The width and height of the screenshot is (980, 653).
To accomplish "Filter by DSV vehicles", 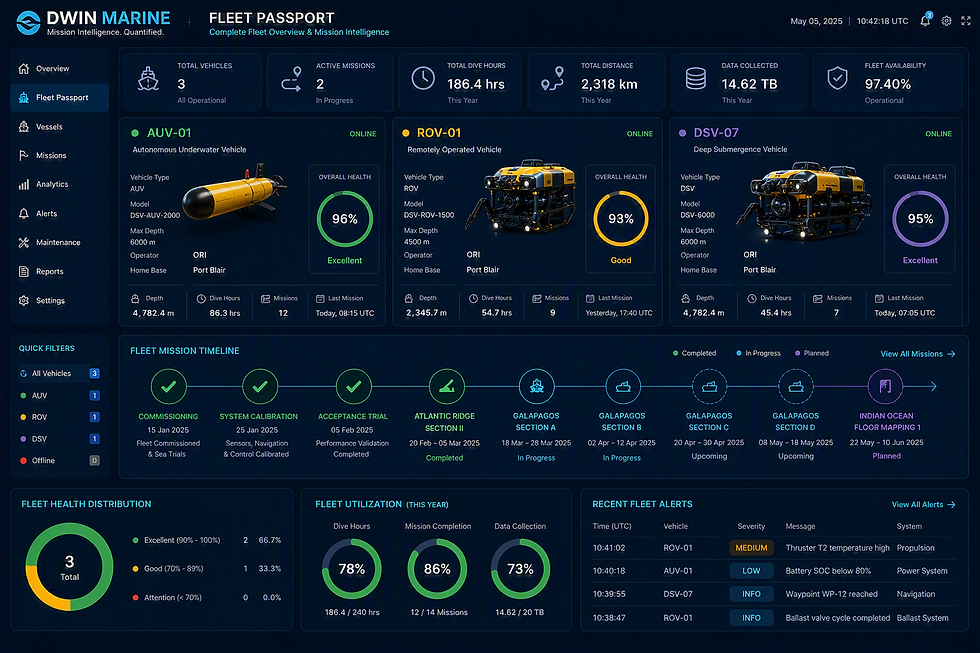I will pyautogui.click(x=59, y=439).
